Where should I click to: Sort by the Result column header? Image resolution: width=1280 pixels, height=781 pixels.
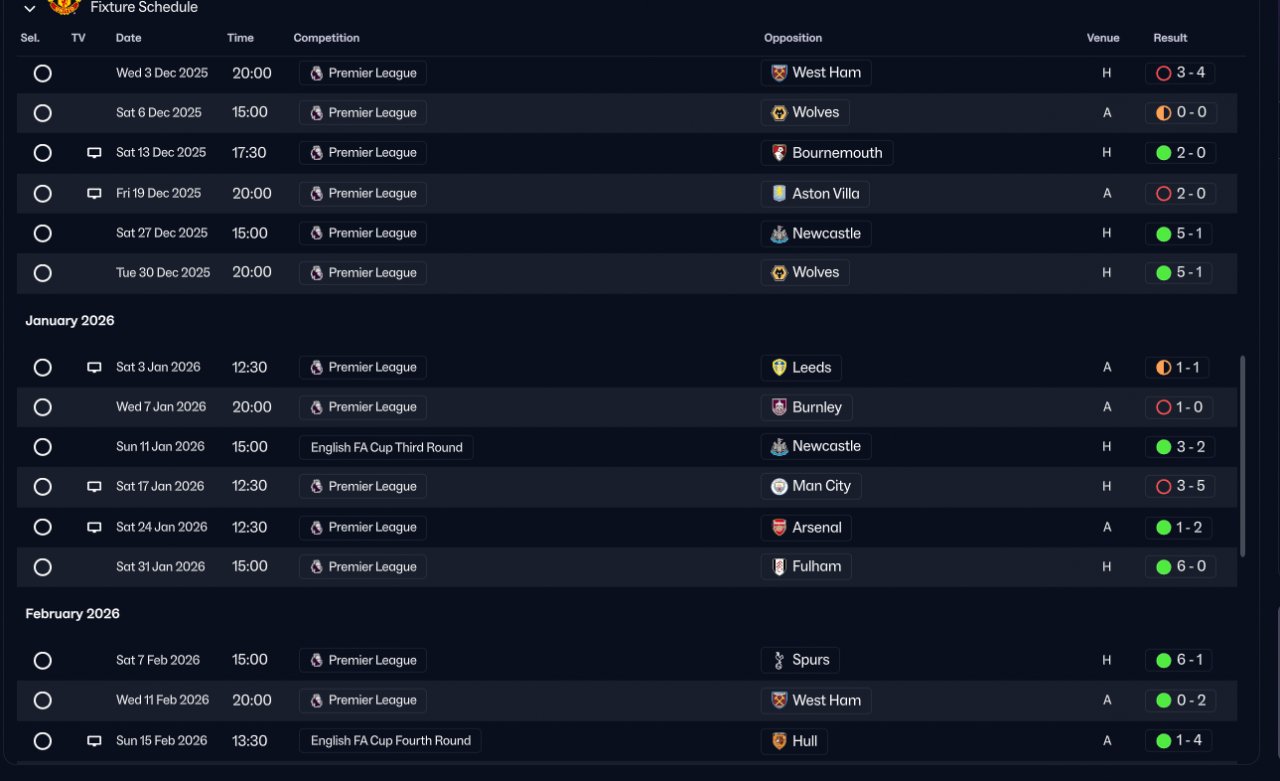coord(1170,38)
